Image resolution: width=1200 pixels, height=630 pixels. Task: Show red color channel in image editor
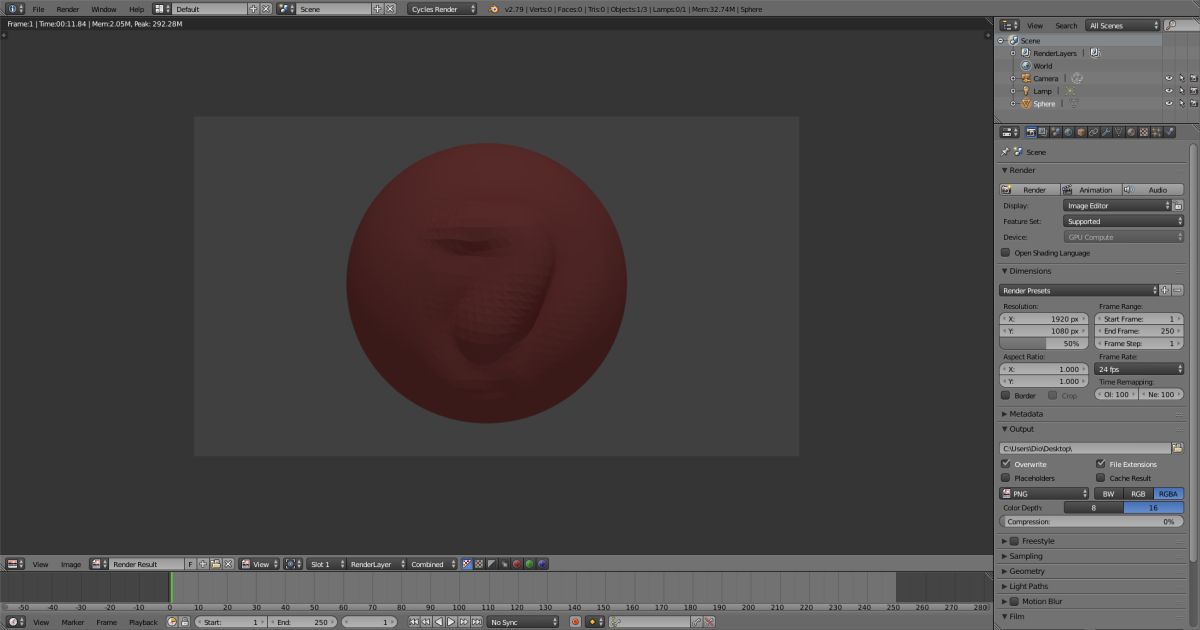[x=517, y=564]
